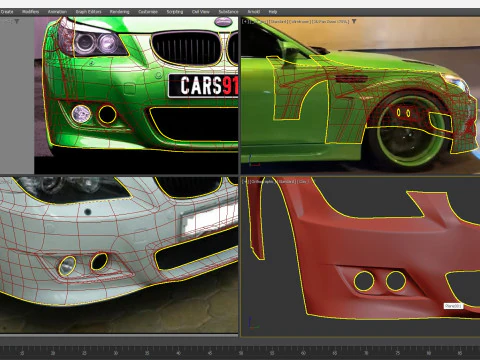480x360 pixels.
Task: Open the Graph Editors menu
Action: tap(88, 12)
